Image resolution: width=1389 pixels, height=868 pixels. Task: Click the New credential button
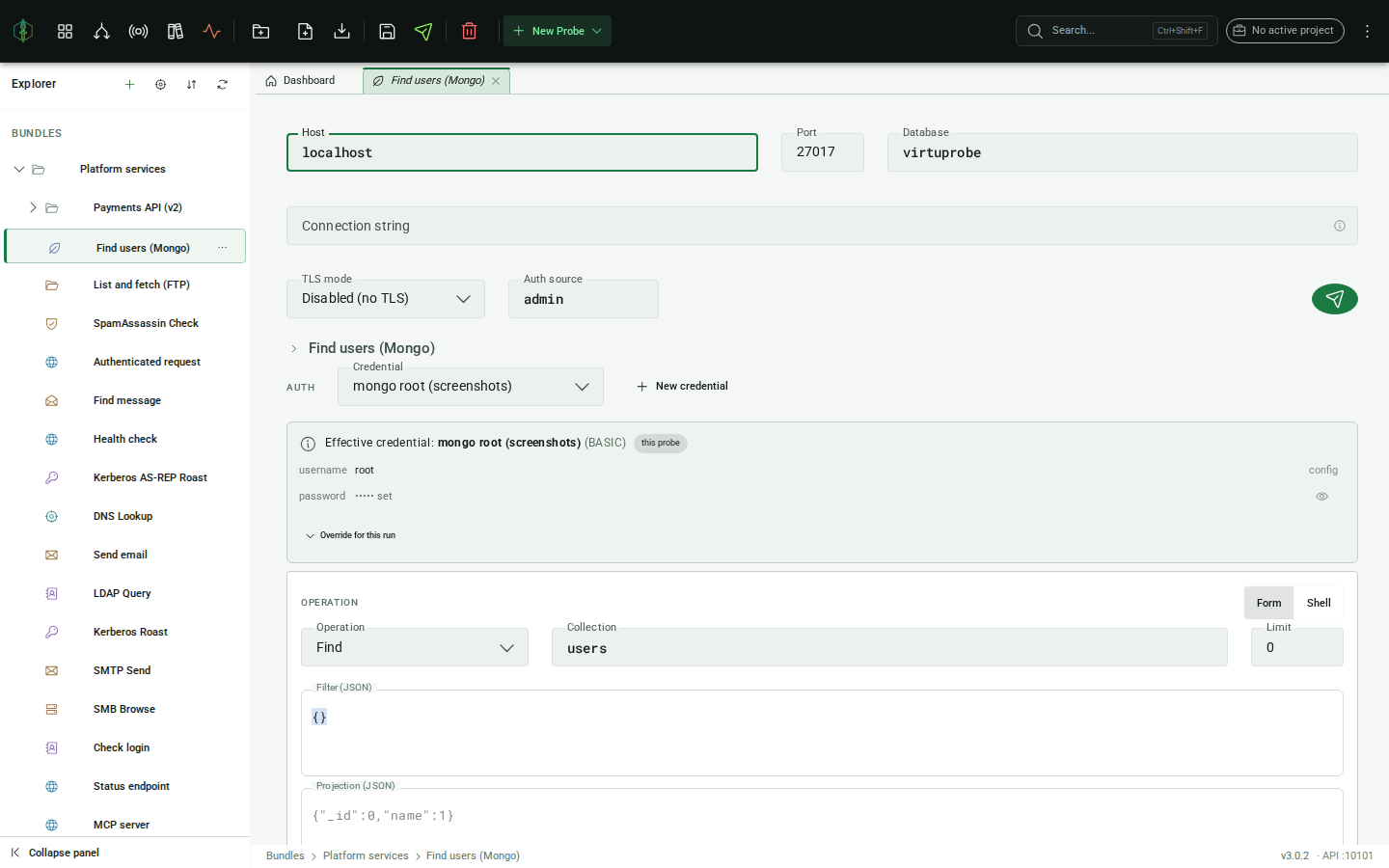pos(682,387)
